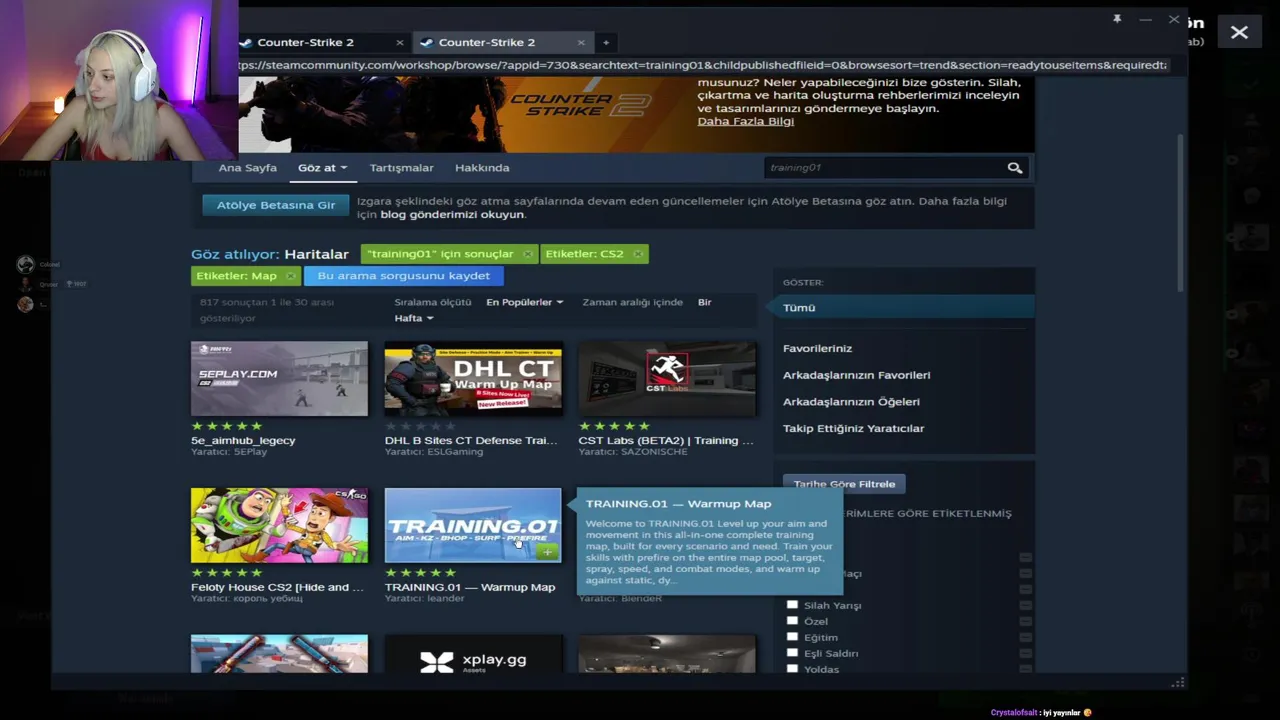The height and width of the screenshot is (720, 1280).
Task: Click the green plus icon on TRAINING.01 thumbnail
Action: [548, 551]
